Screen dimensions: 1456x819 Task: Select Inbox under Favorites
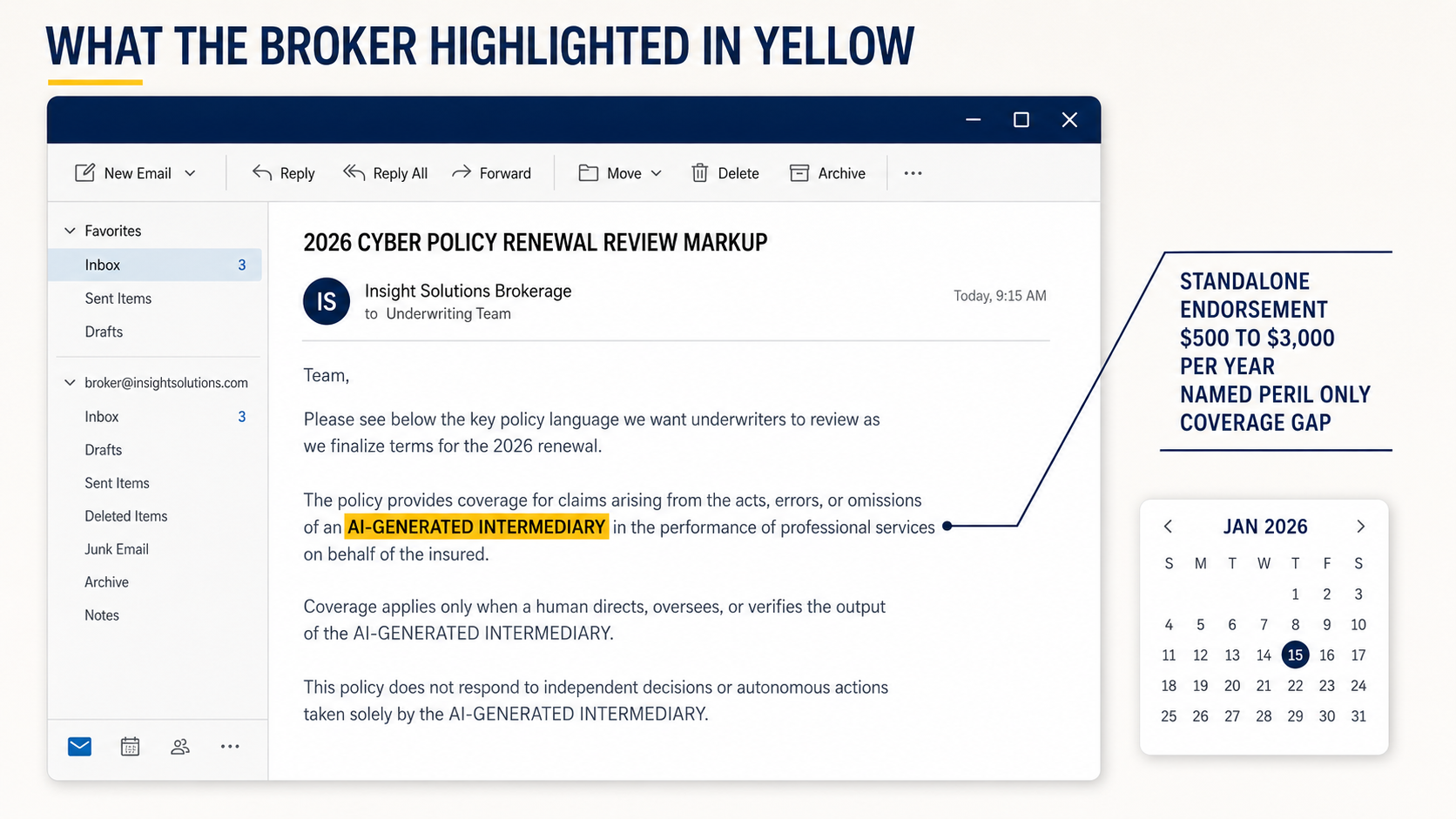click(x=155, y=265)
